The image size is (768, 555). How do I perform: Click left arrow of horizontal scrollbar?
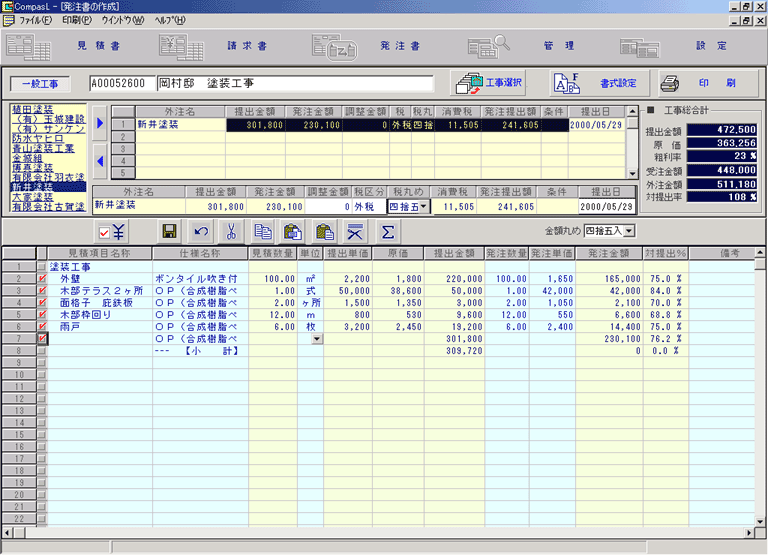[7, 532]
